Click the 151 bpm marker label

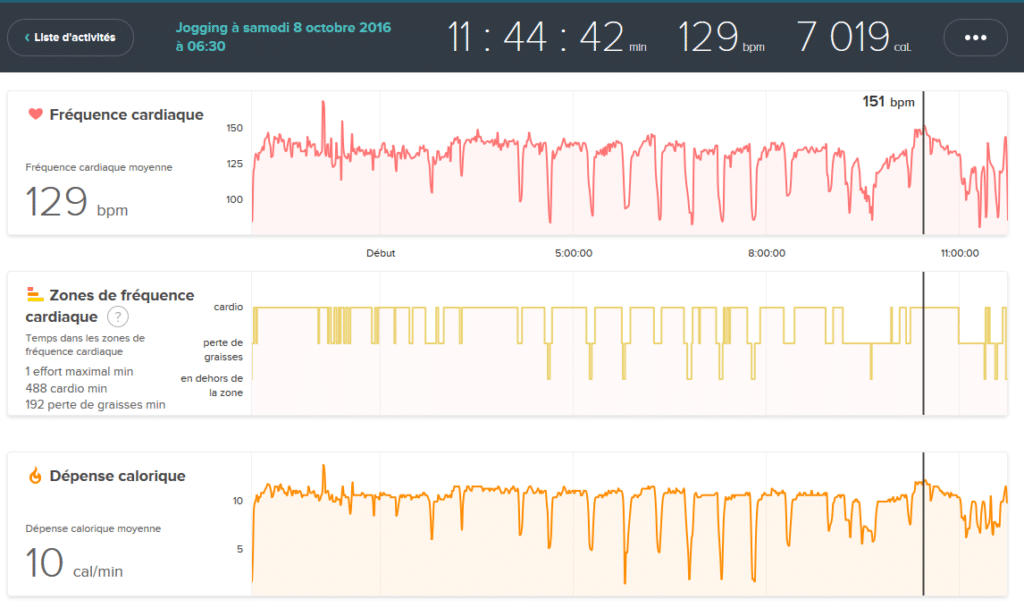(888, 102)
